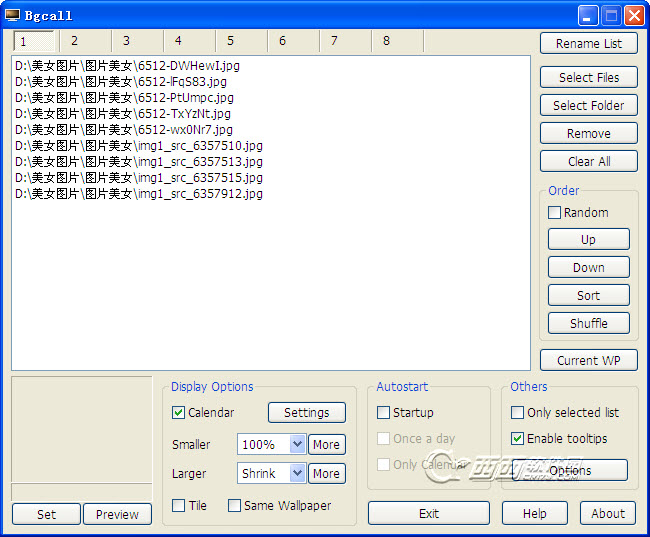Select img1_src_6357513.jpg entry
Image resolution: width=650 pixels, height=537 pixels.
click(139, 162)
